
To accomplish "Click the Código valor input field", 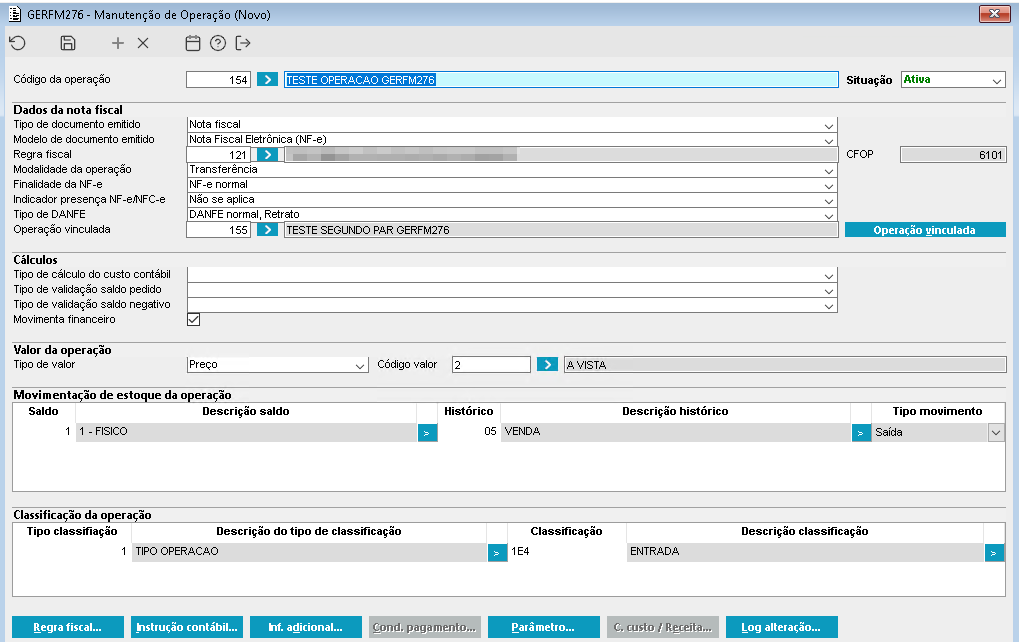I will click(x=491, y=365).
